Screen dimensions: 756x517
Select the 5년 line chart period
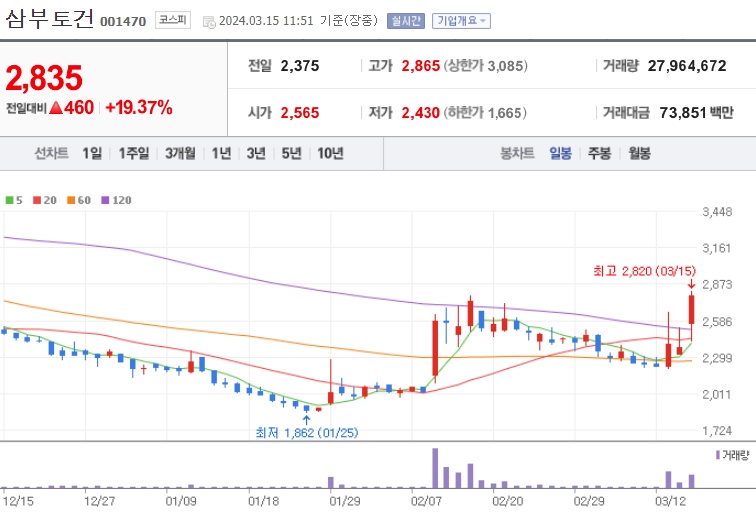291,153
